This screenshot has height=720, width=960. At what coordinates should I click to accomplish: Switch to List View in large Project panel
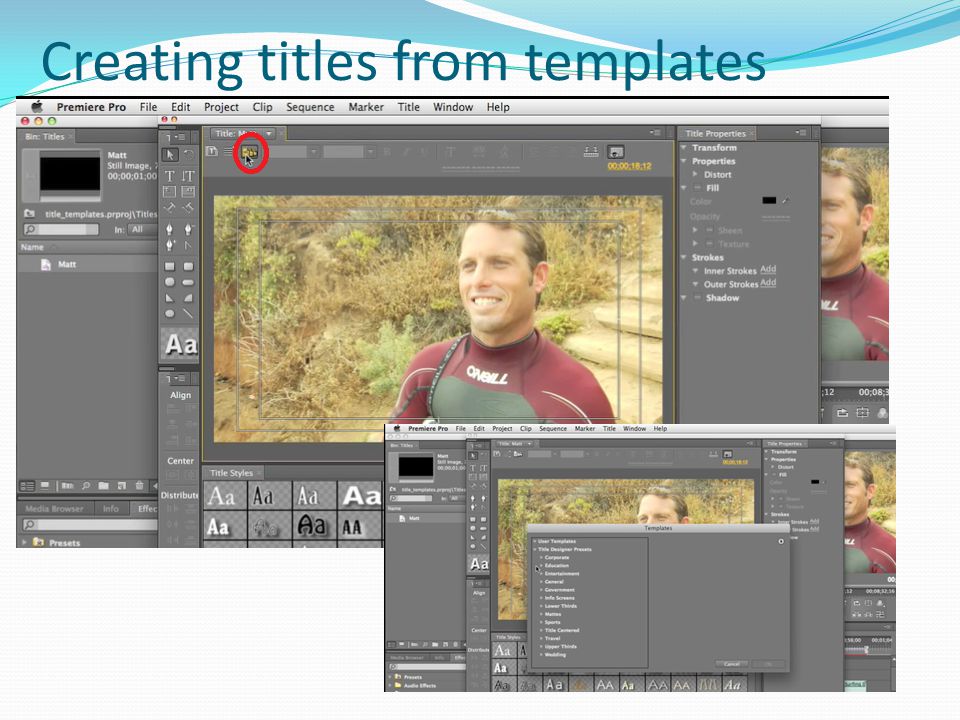pyautogui.click(x=28, y=486)
